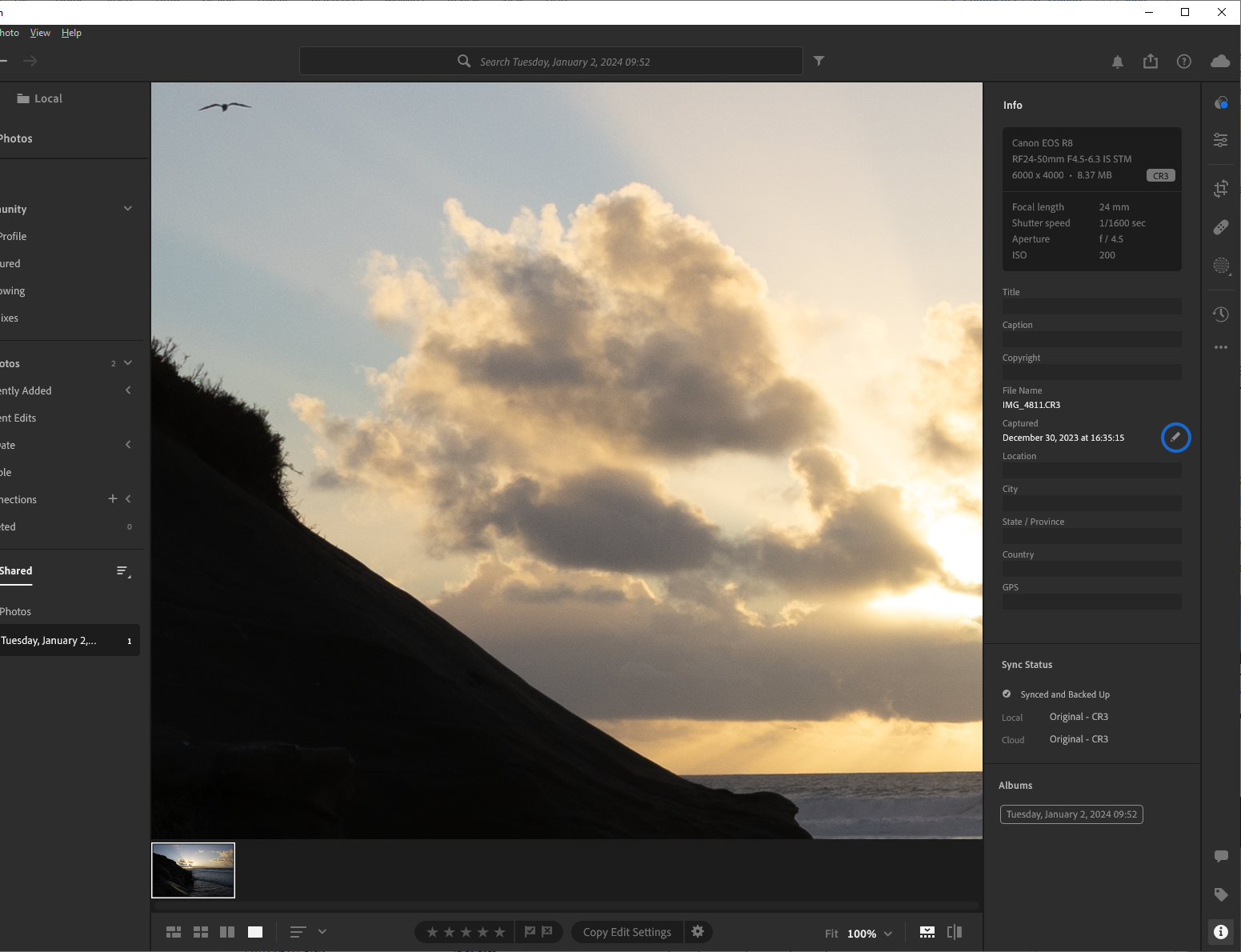
Task: Open the Photo menu
Action: (x=9, y=33)
